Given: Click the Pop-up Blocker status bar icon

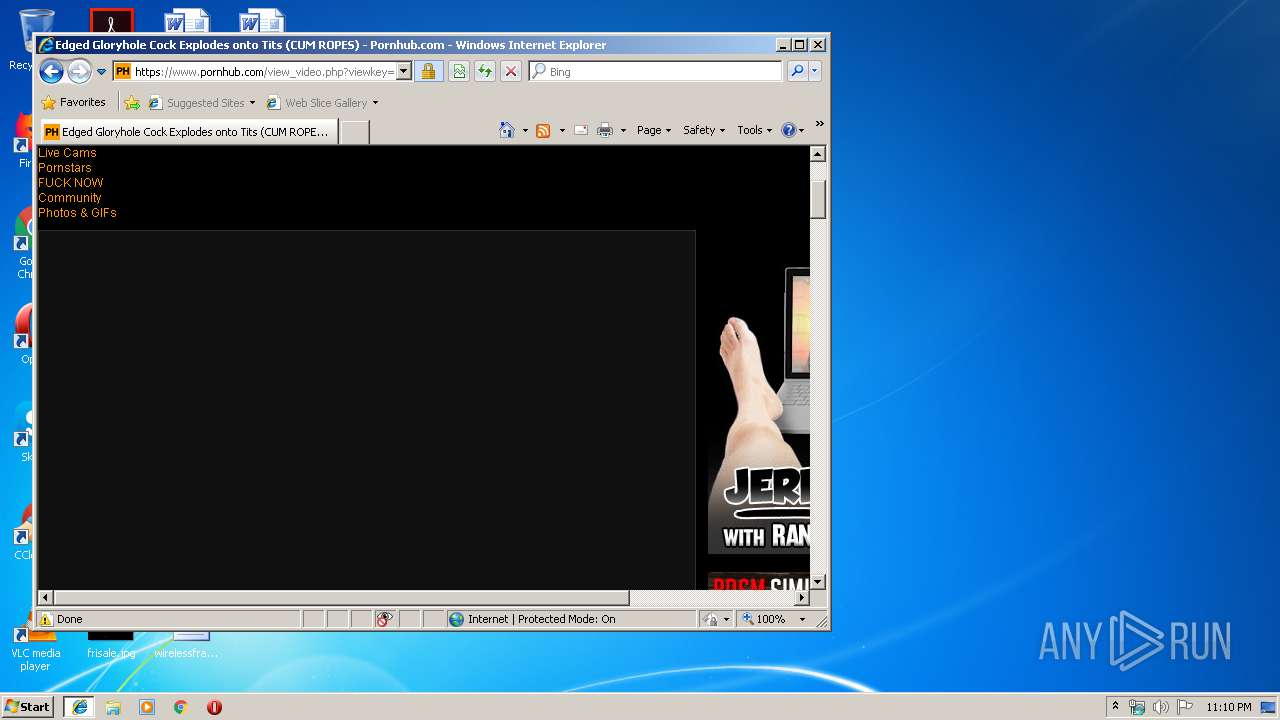Looking at the screenshot, I should [x=385, y=619].
